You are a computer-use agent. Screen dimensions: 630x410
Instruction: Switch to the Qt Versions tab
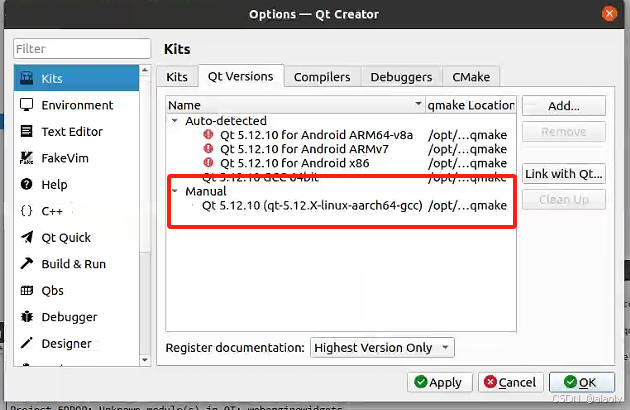pos(241,76)
